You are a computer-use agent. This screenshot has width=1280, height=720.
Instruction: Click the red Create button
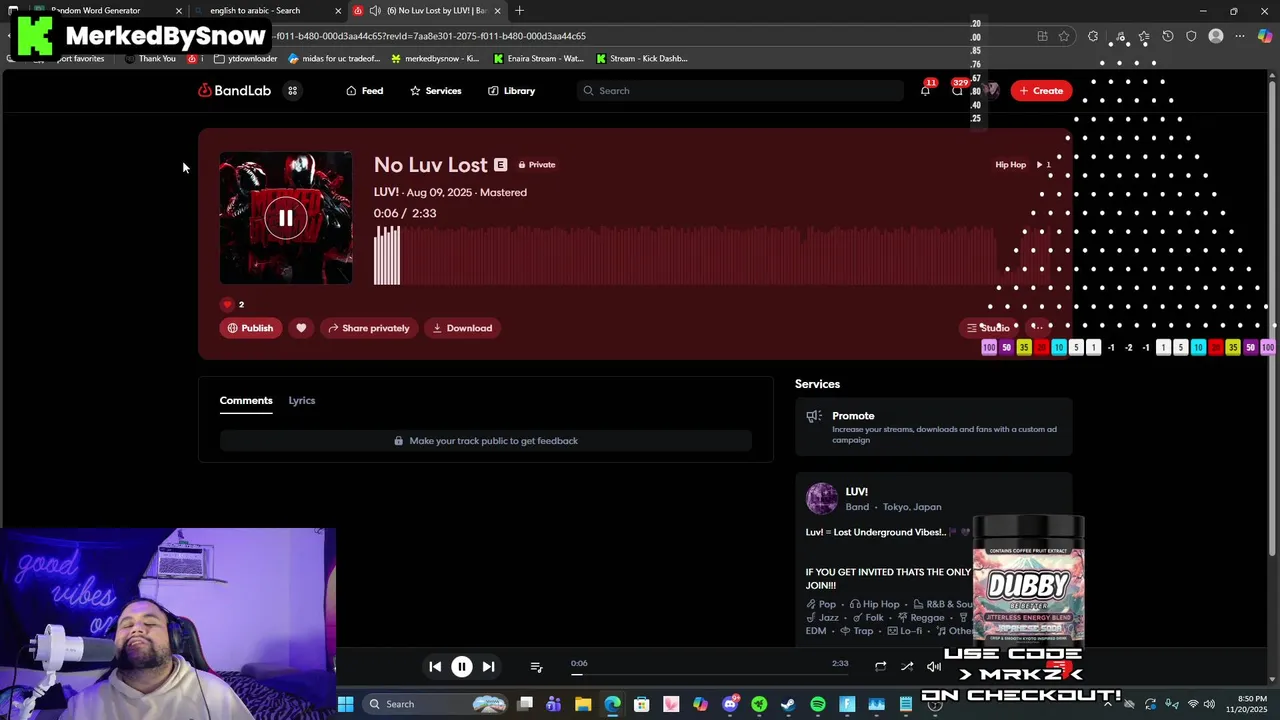(1041, 91)
